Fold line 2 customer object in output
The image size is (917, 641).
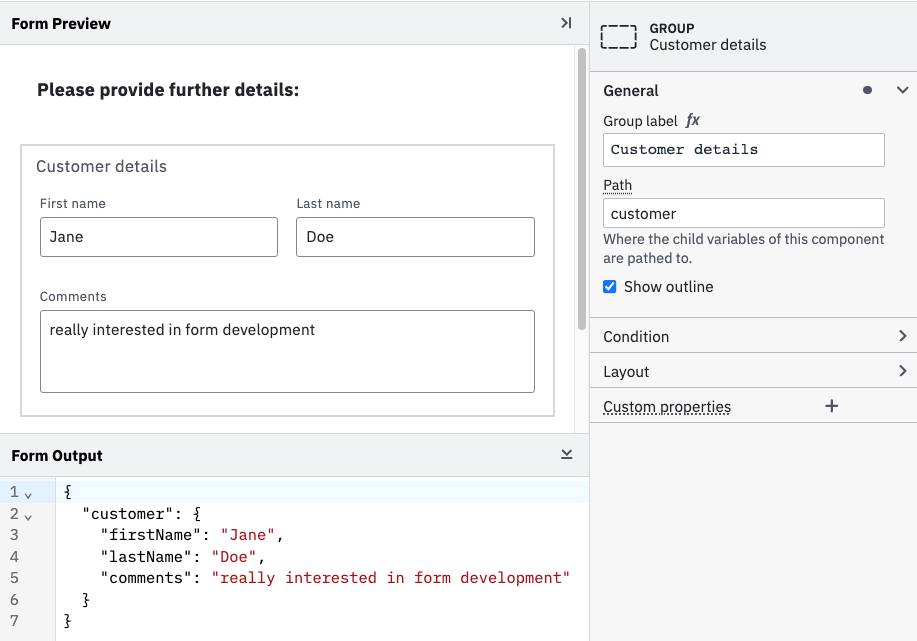tap(28, 515)
